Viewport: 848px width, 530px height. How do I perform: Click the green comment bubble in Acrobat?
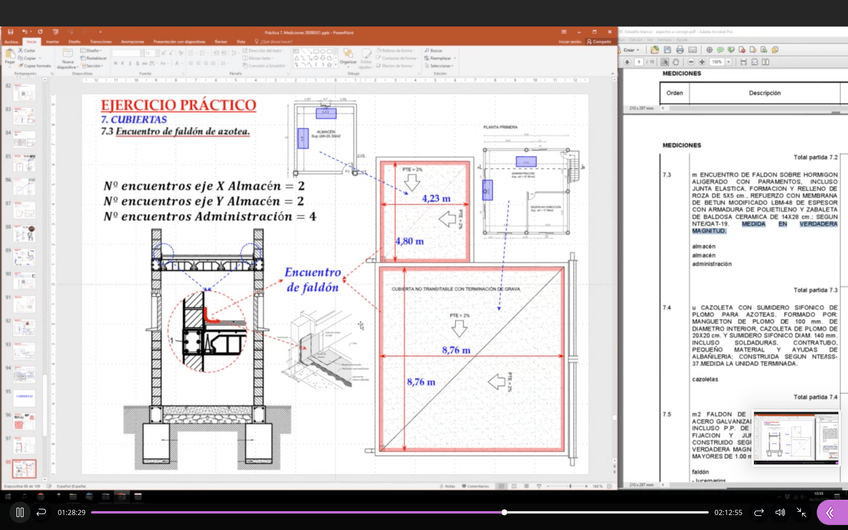pos(721,50)
